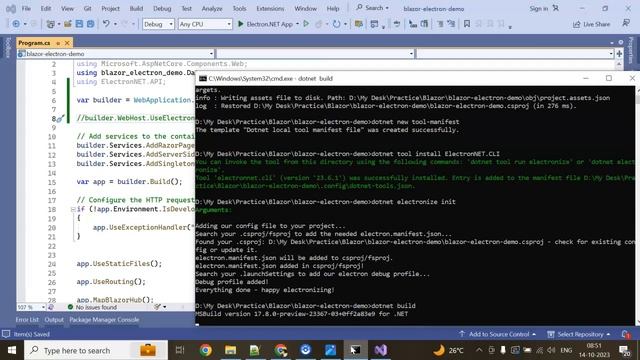Click the No issues found status indicator
The height and width of the screenshot is (360, 640).
coord(92,307)
